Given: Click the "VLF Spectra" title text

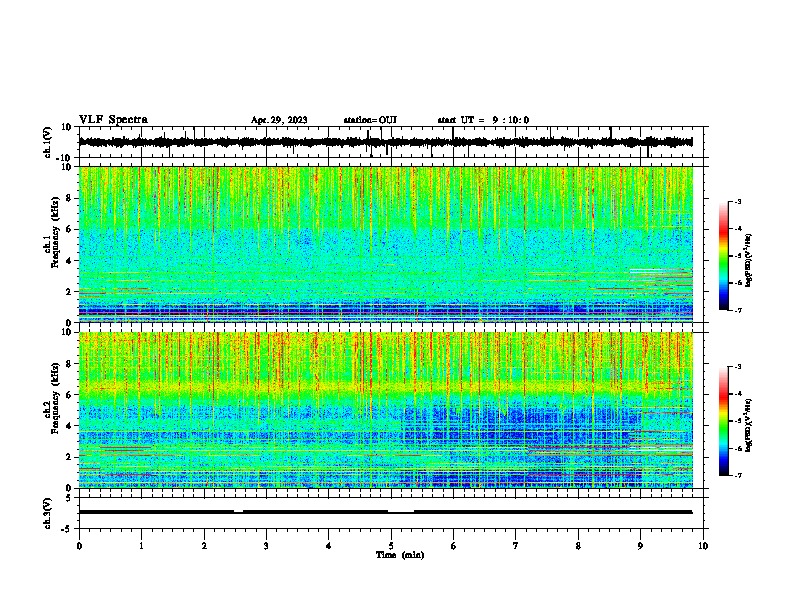Looking at the screenshot, I should (x=113, y=120).
